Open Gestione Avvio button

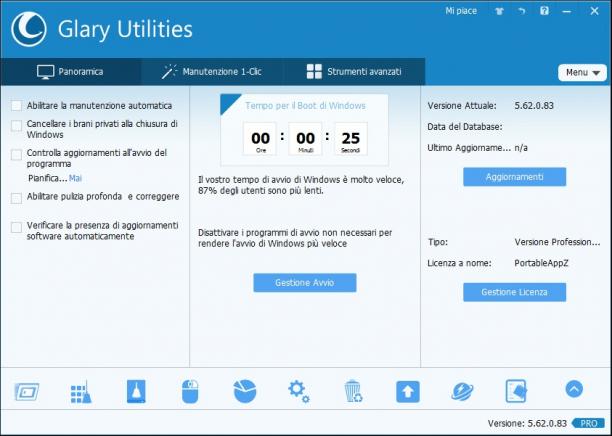point(304,283)
